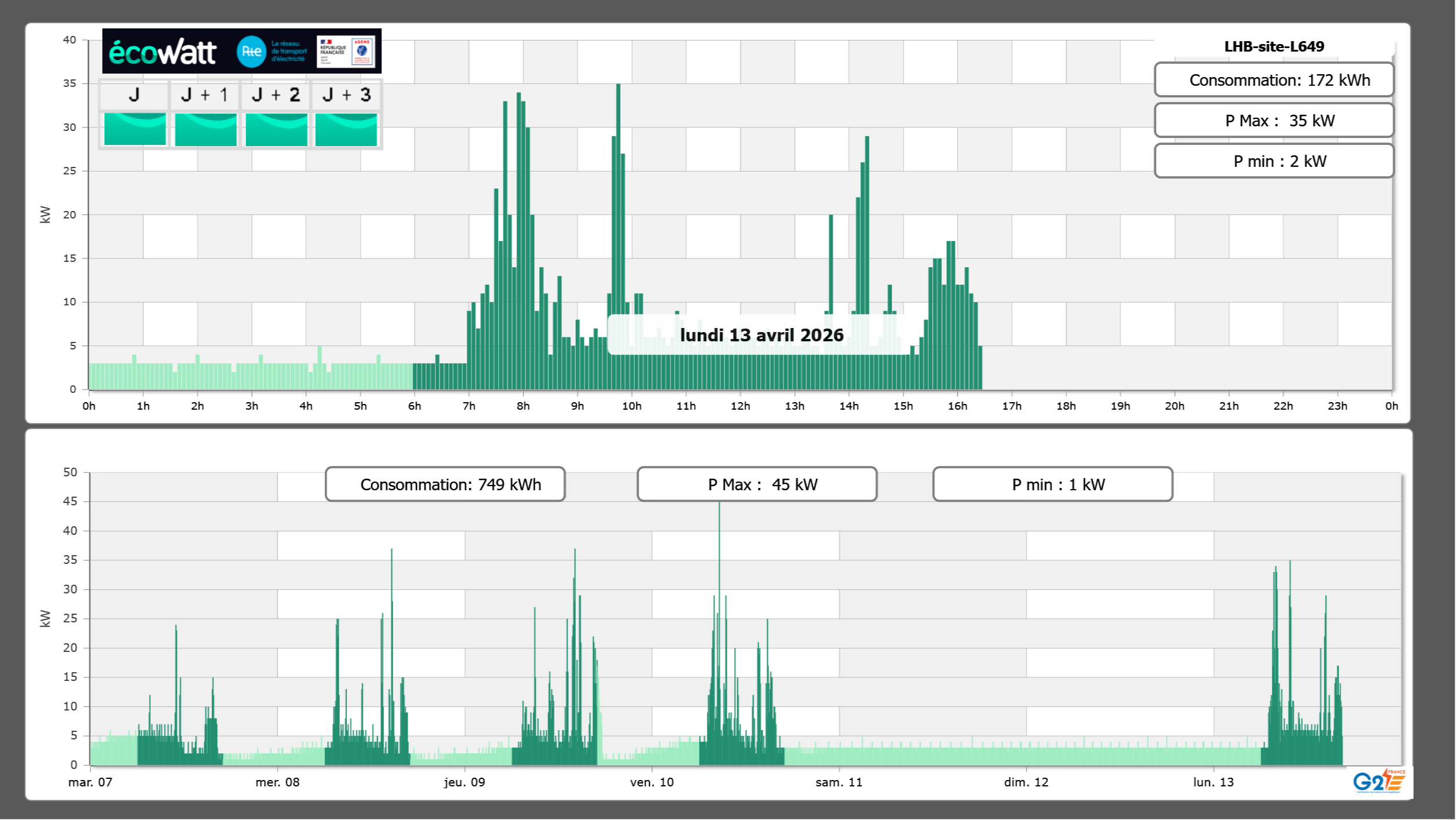Click the lundi 13 avril 2026 date label

[761, 335]
